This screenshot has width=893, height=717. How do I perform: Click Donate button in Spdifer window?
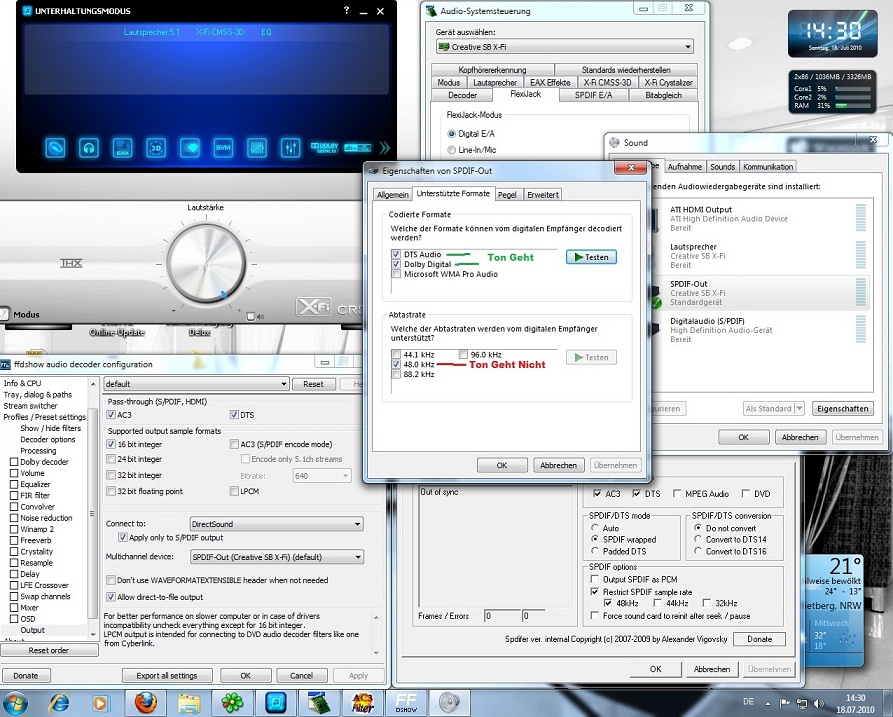[x=759, y=639]
